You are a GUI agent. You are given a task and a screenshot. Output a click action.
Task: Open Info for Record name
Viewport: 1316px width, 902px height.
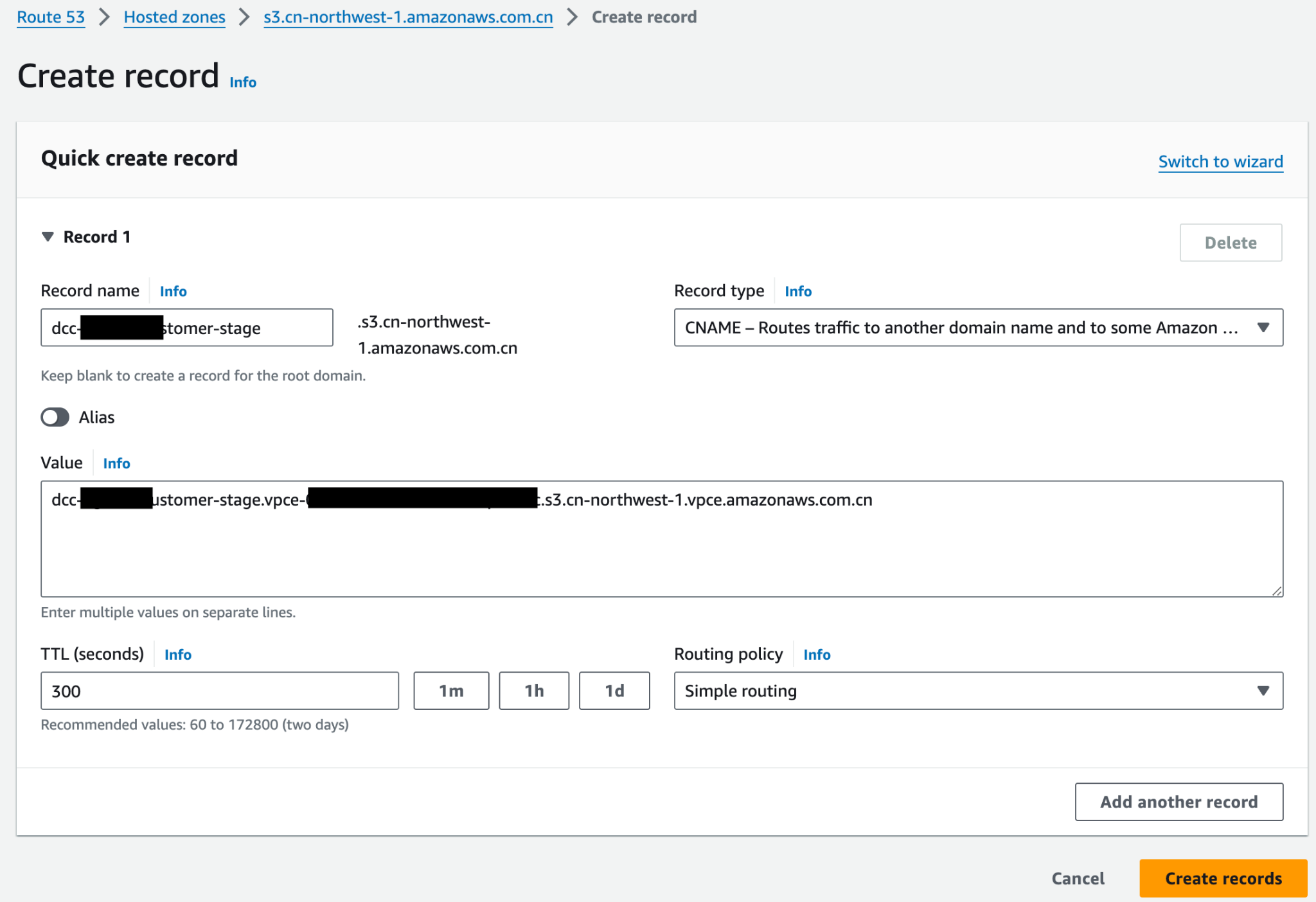(x=173, y=291)
